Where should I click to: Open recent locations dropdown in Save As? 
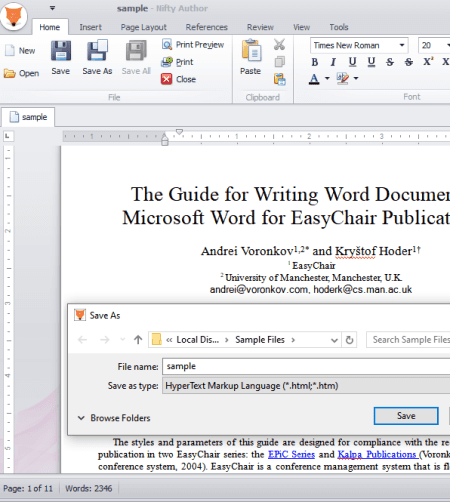pos(122,340)
